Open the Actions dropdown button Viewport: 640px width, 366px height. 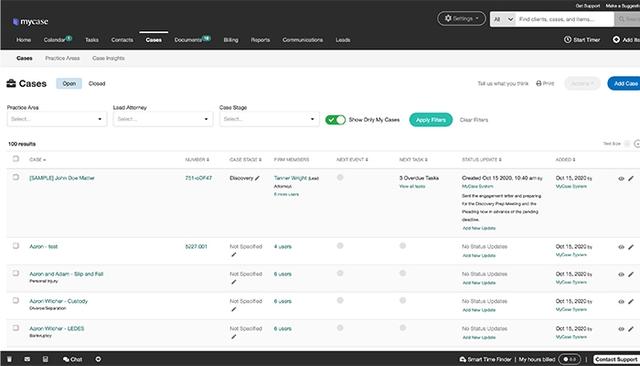[x=582, y=83]
